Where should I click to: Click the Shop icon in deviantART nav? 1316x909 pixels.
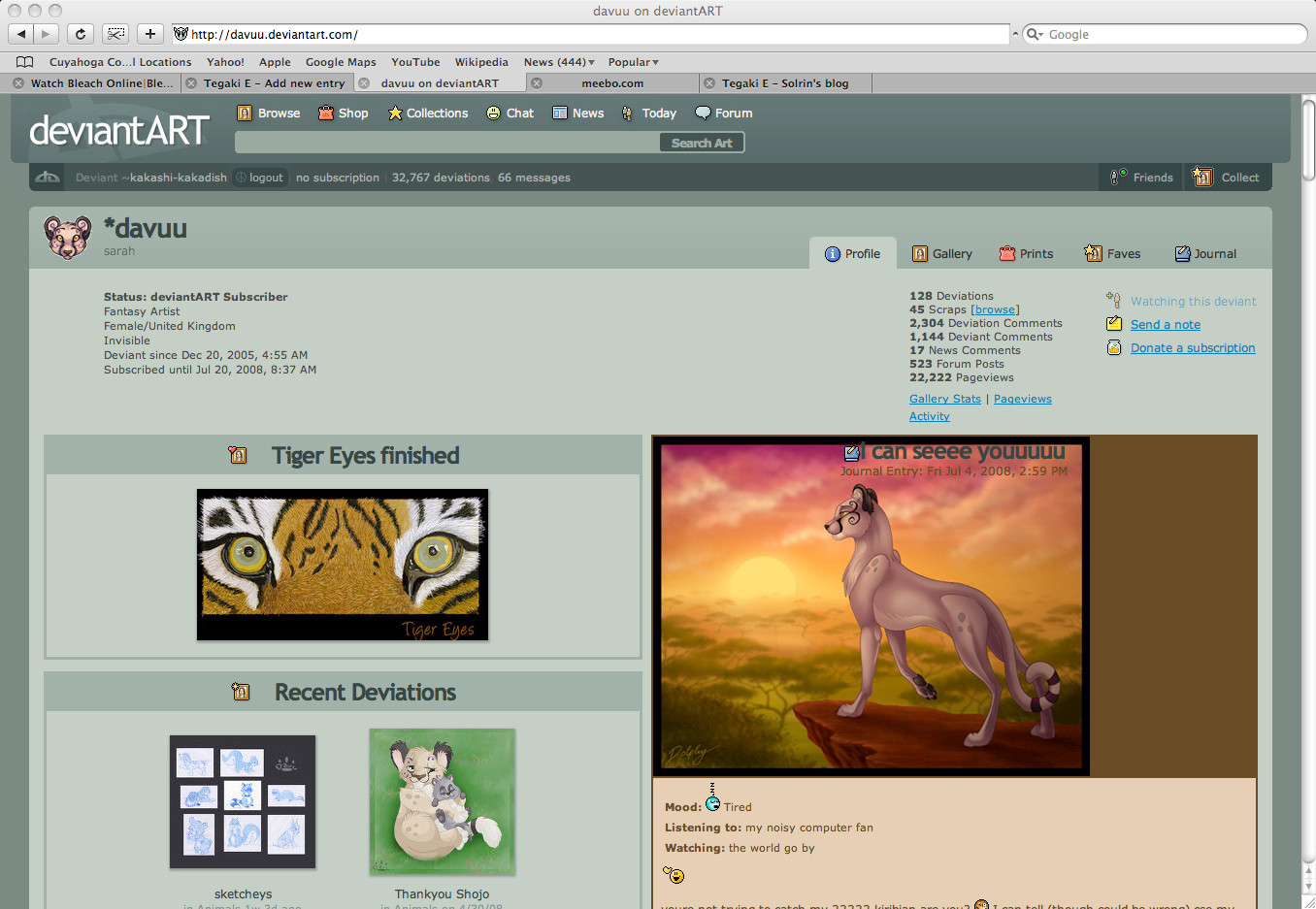coord(326,114)
